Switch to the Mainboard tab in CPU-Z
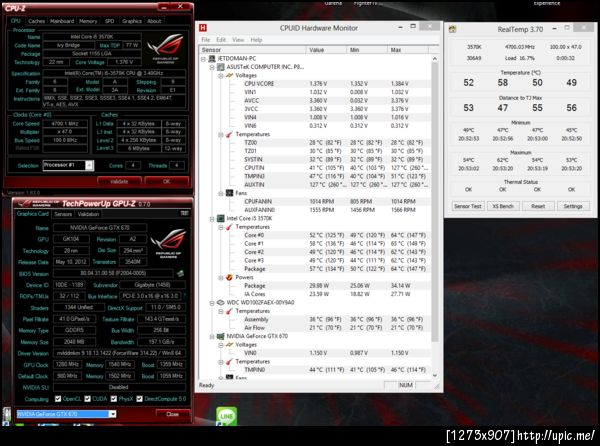Image resolution: width=600 pixels, height=446 pixels. point(62,21)
